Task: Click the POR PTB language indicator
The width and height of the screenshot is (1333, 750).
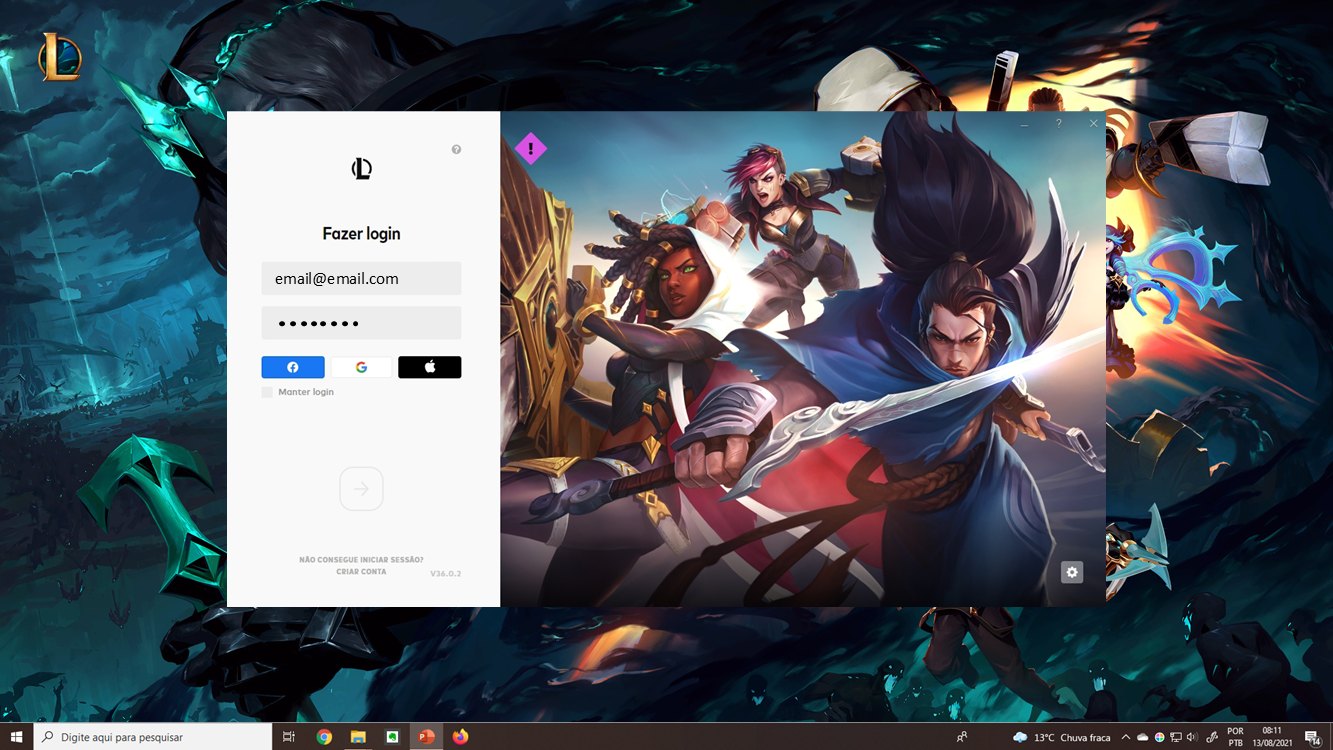Action: pos(1235,737)
